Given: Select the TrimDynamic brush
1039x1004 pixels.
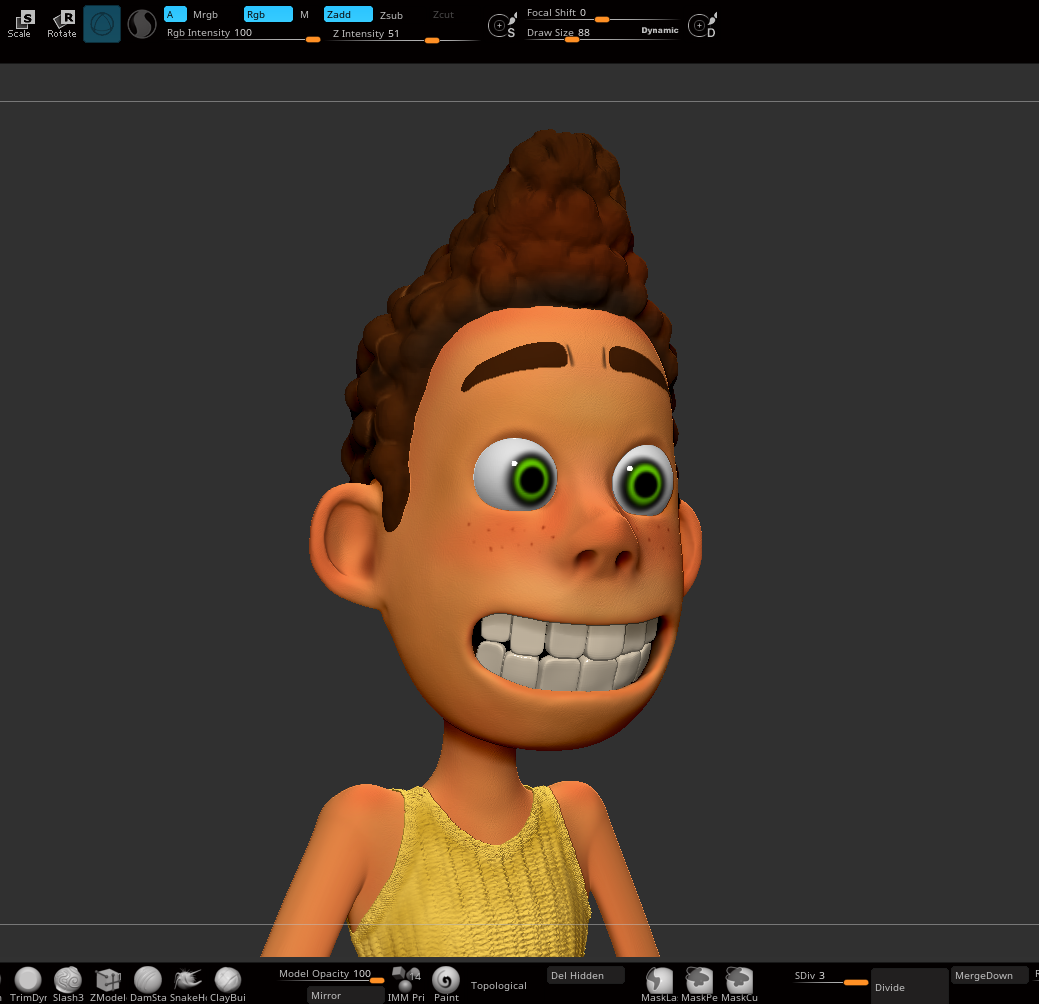Looking at the screenshot, I should click(x=28, y=983).
